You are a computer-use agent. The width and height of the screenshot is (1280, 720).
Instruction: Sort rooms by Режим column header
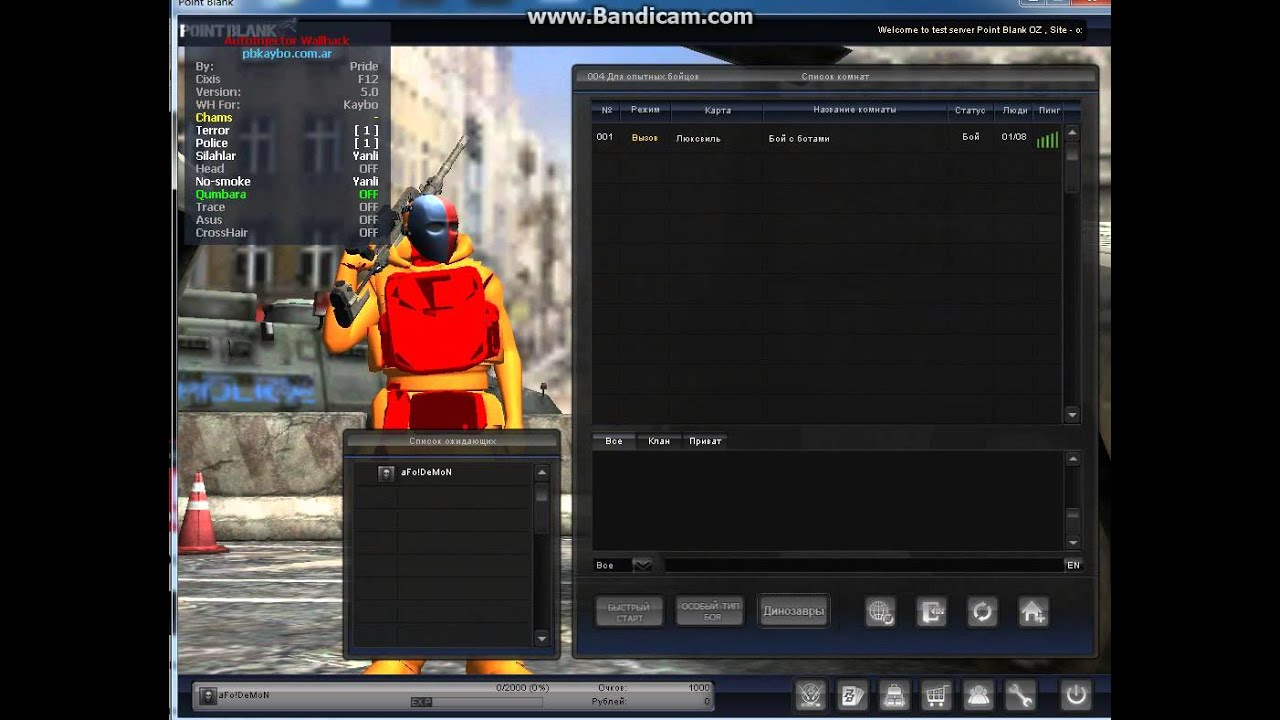point(646,110)
